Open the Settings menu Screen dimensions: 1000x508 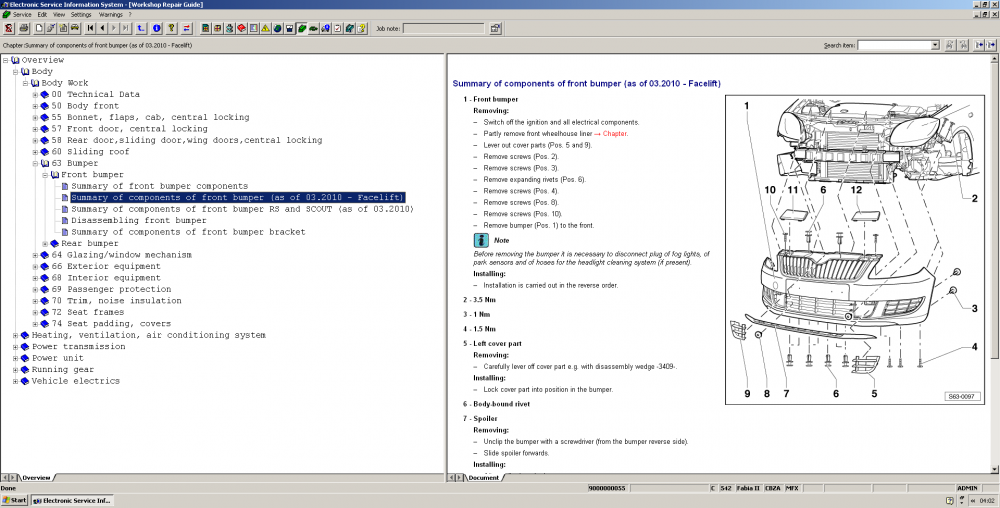(81, 14)
